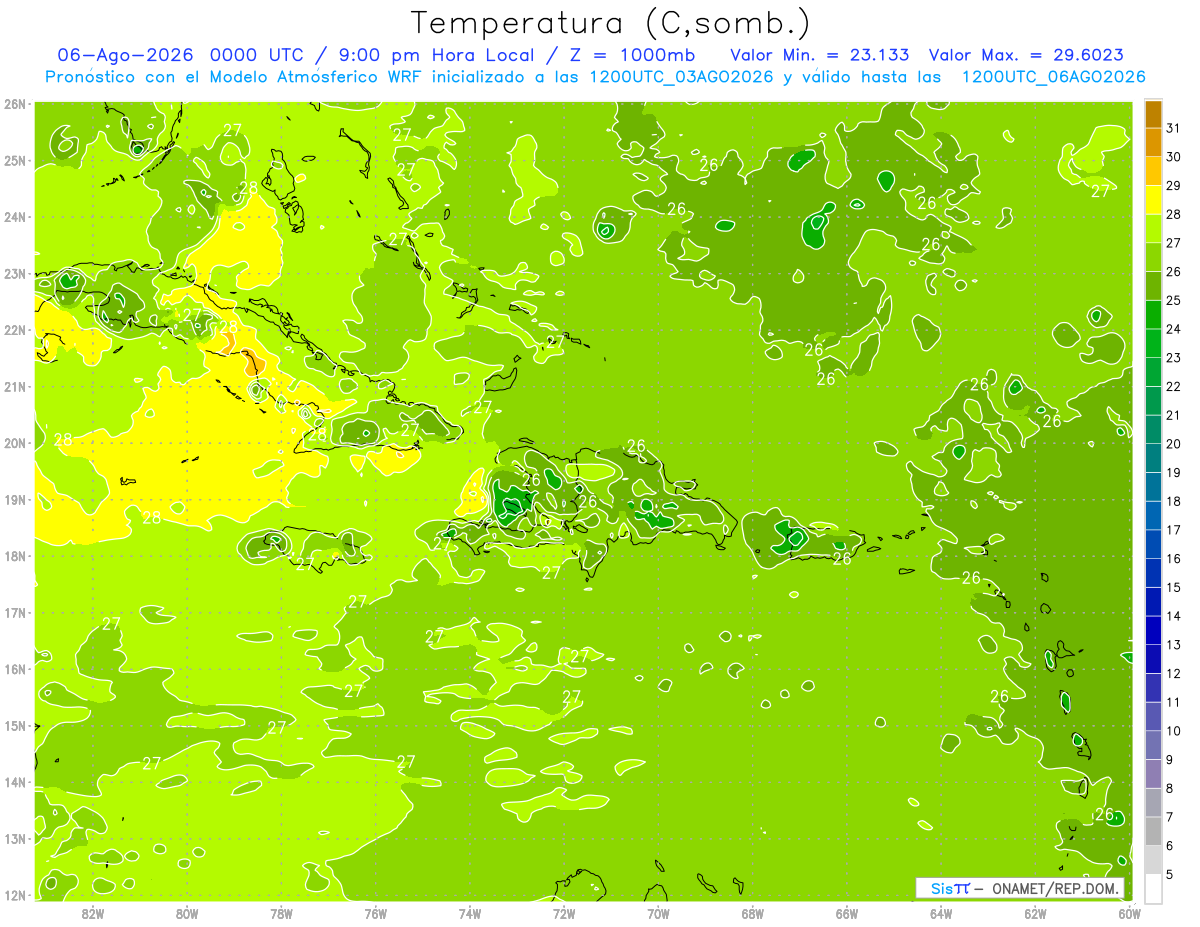Click the 13N latitude label

click(x=16, y=839)
